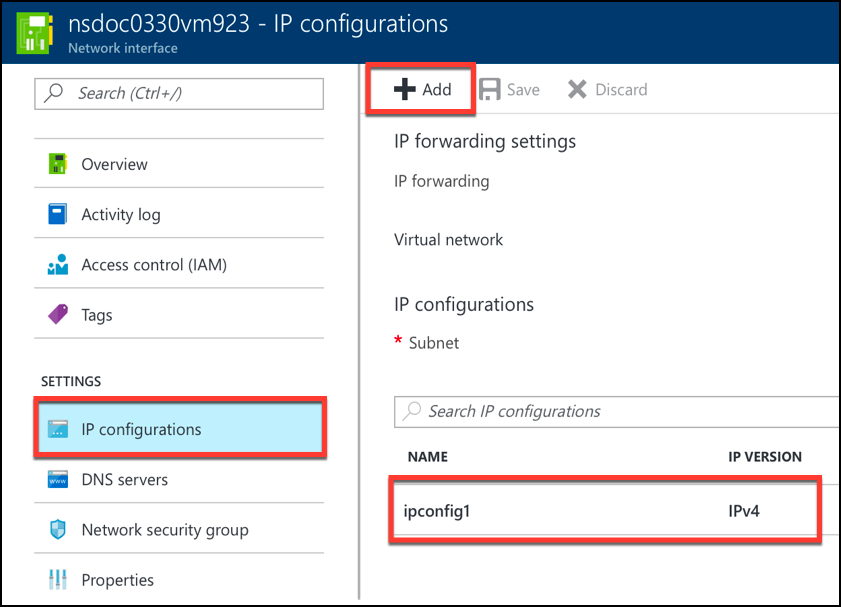Open Access control (IAM) menu item
841x607 pixels.
179,264
